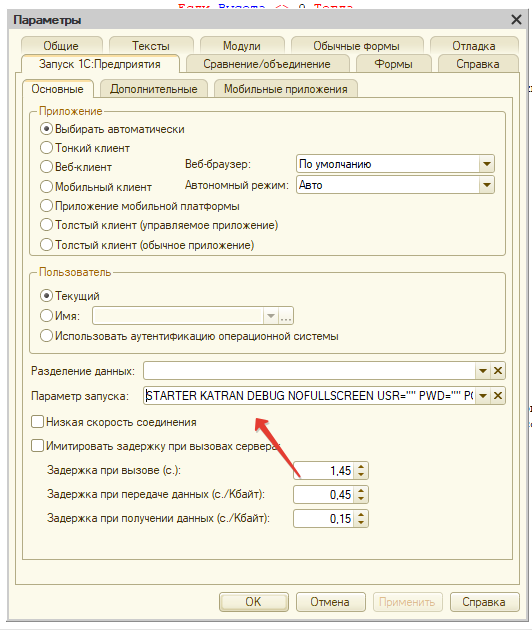The height and width of the screenshot is (630, 532).
Task: Decrease Задержка при передаче данных value
Action: 361,499
